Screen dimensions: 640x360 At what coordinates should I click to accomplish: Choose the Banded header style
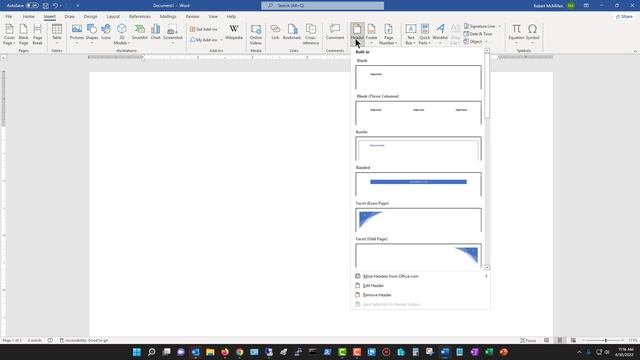418,184
